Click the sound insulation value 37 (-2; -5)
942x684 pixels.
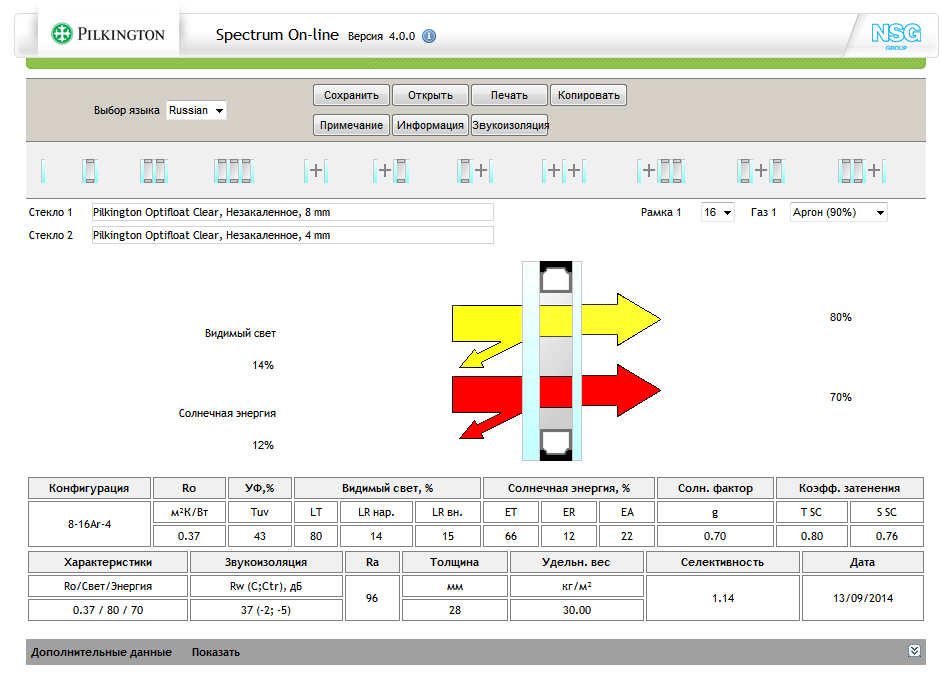(x=266, y=610)
